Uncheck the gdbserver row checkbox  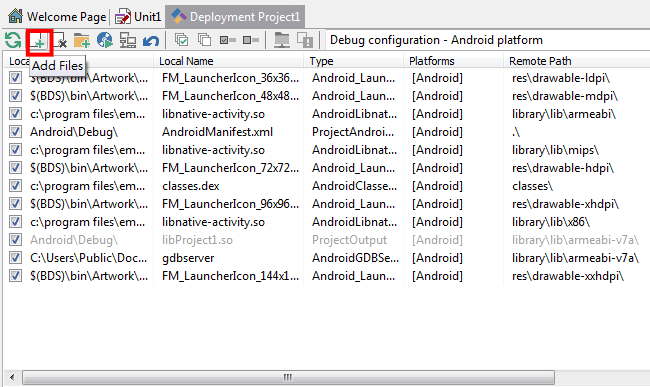15,258
